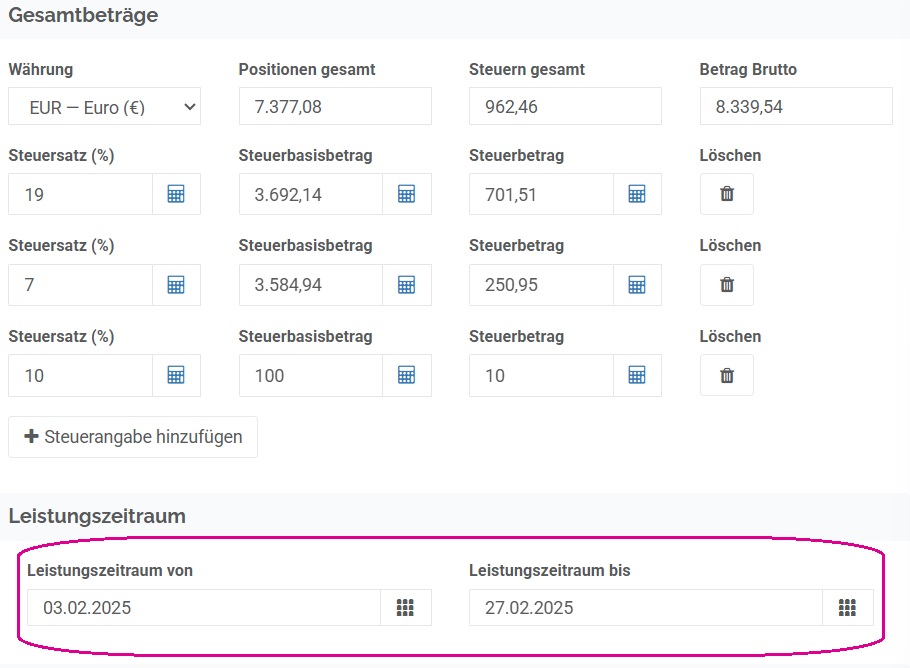Click calculator icon beside Steuerbasisbetrag 100
910x668 pixels.
(406, 375)
